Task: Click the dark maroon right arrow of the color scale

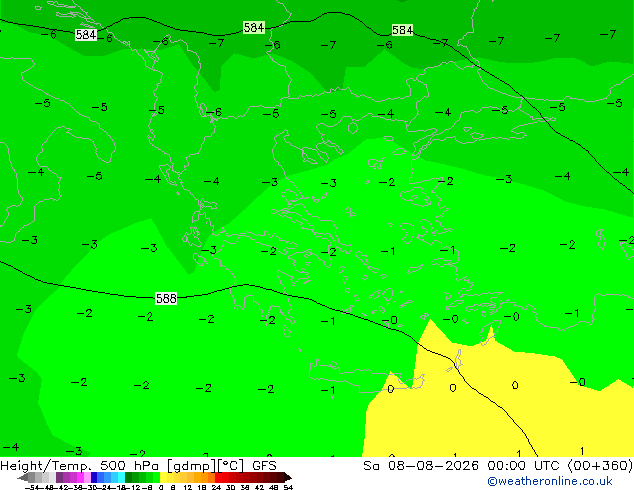Action: (x=288, y=477)
